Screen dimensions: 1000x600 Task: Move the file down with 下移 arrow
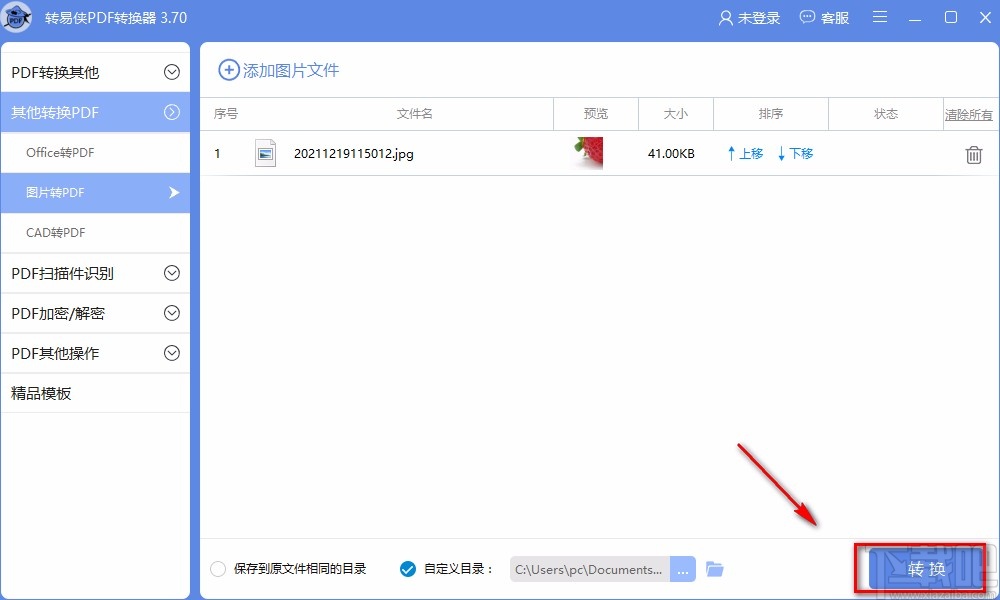coord(794,154)
